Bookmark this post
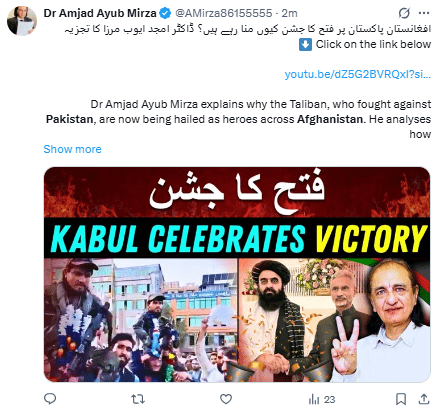The width and height of the screenshot is (439, 414). point(401,399)
